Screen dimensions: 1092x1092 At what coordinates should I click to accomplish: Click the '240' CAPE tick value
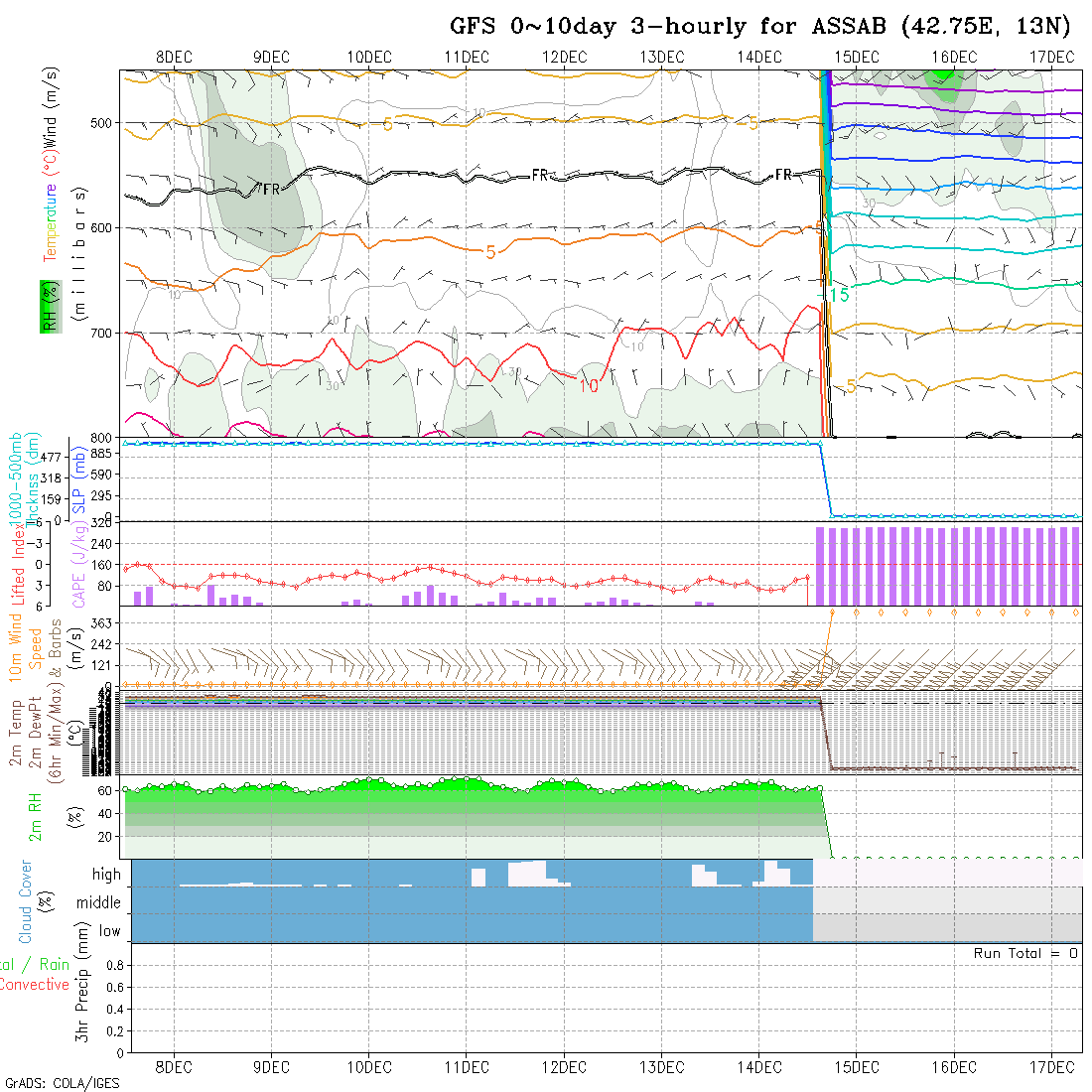[101, 543]
